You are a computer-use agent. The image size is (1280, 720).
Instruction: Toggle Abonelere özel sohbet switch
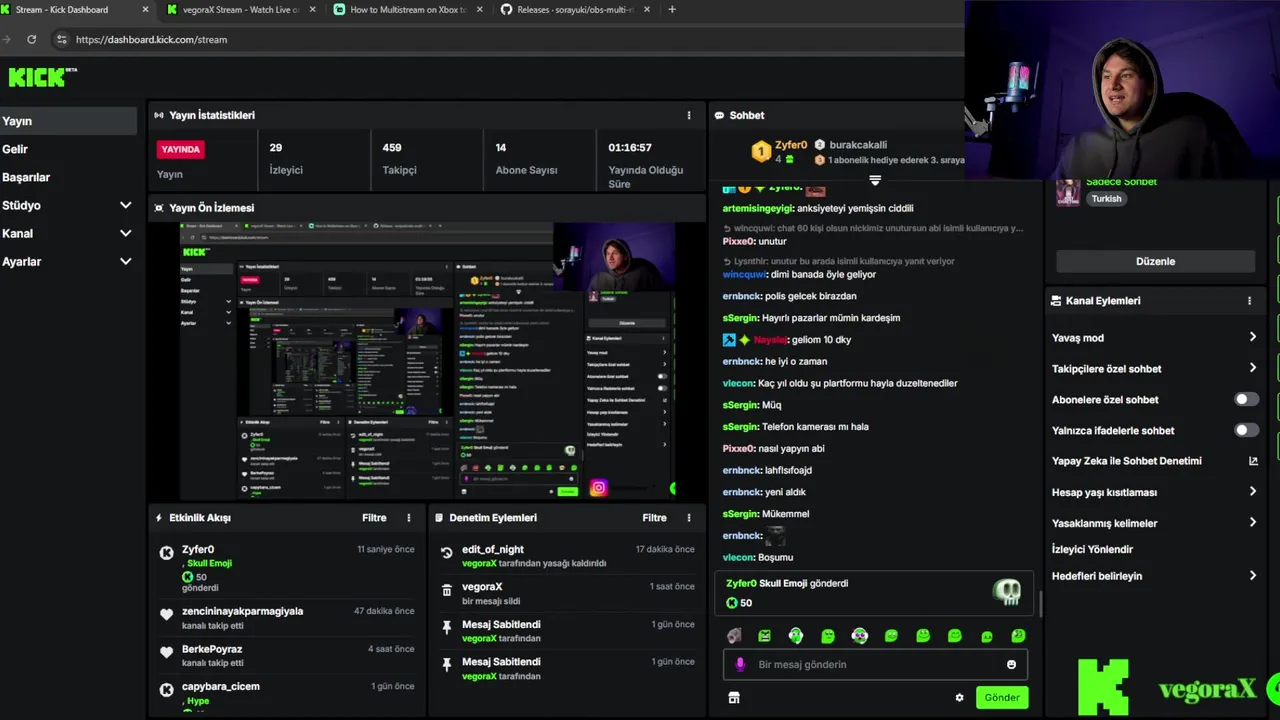point(1246,399)
